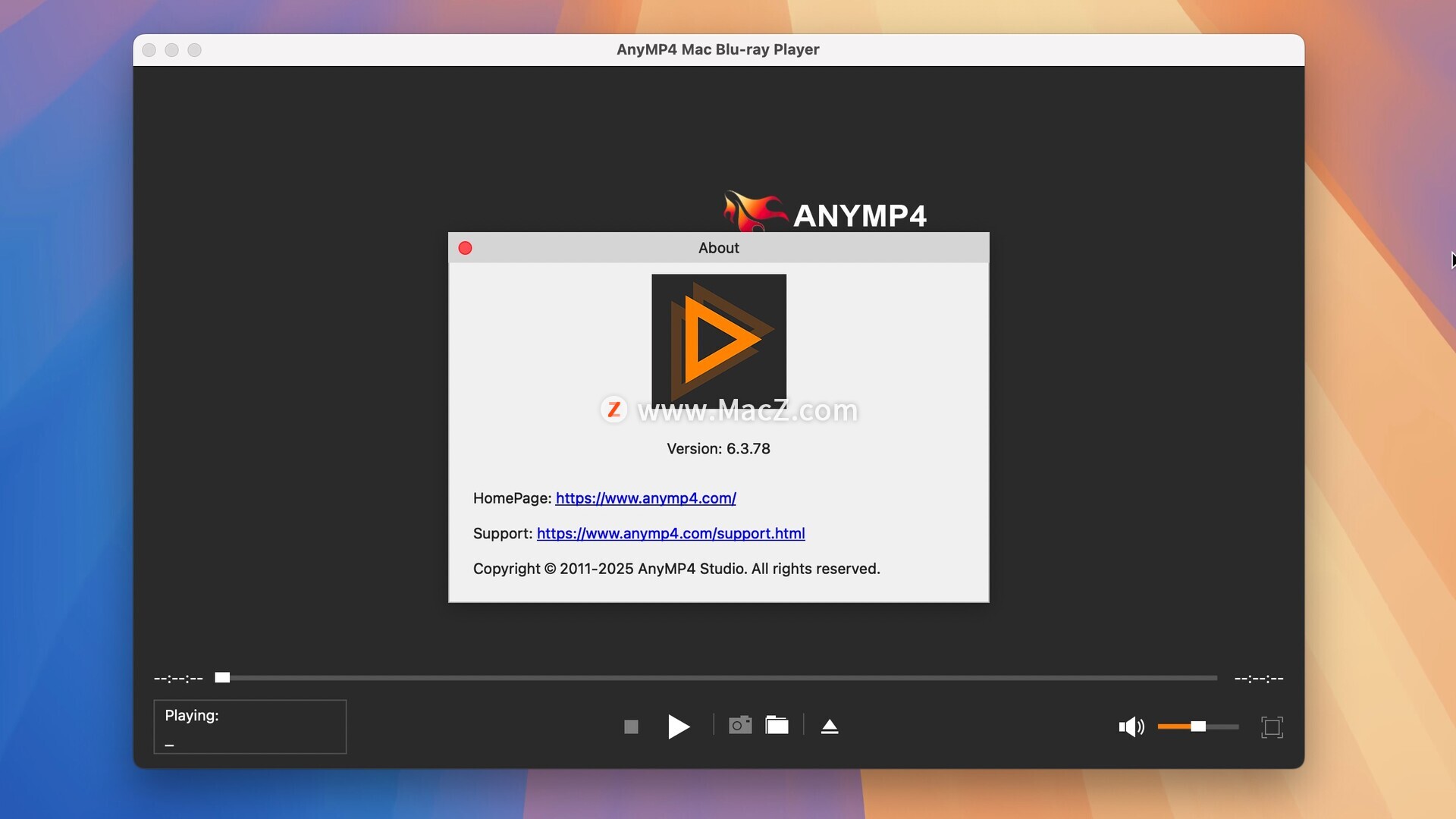Viewport: 1456px width, 819px height.
Task: Click the orange play logo in About dialog
Action: point(718,341)
